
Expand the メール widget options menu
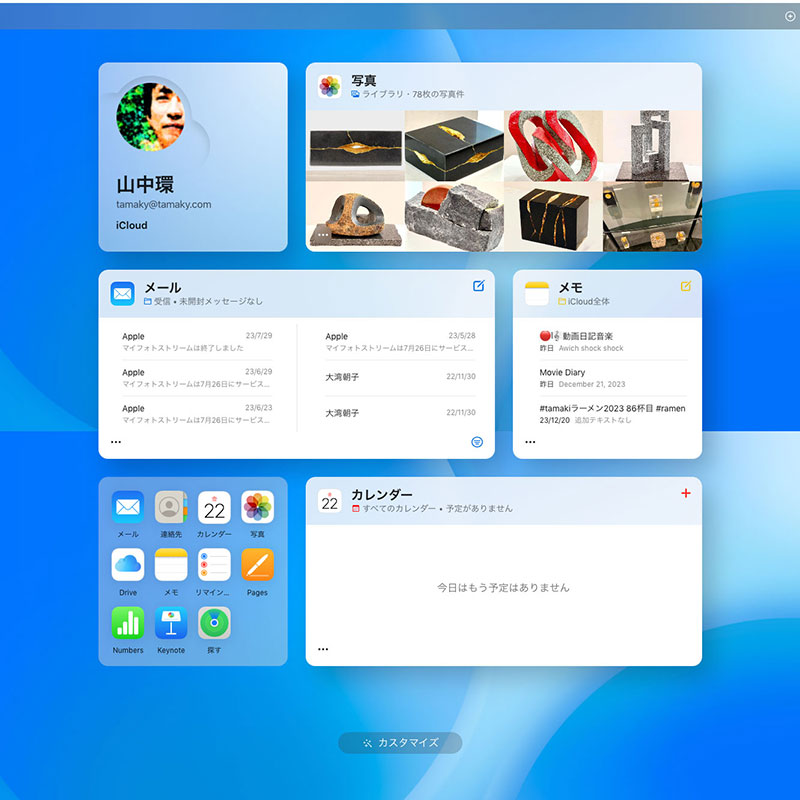tap(116, 441)
